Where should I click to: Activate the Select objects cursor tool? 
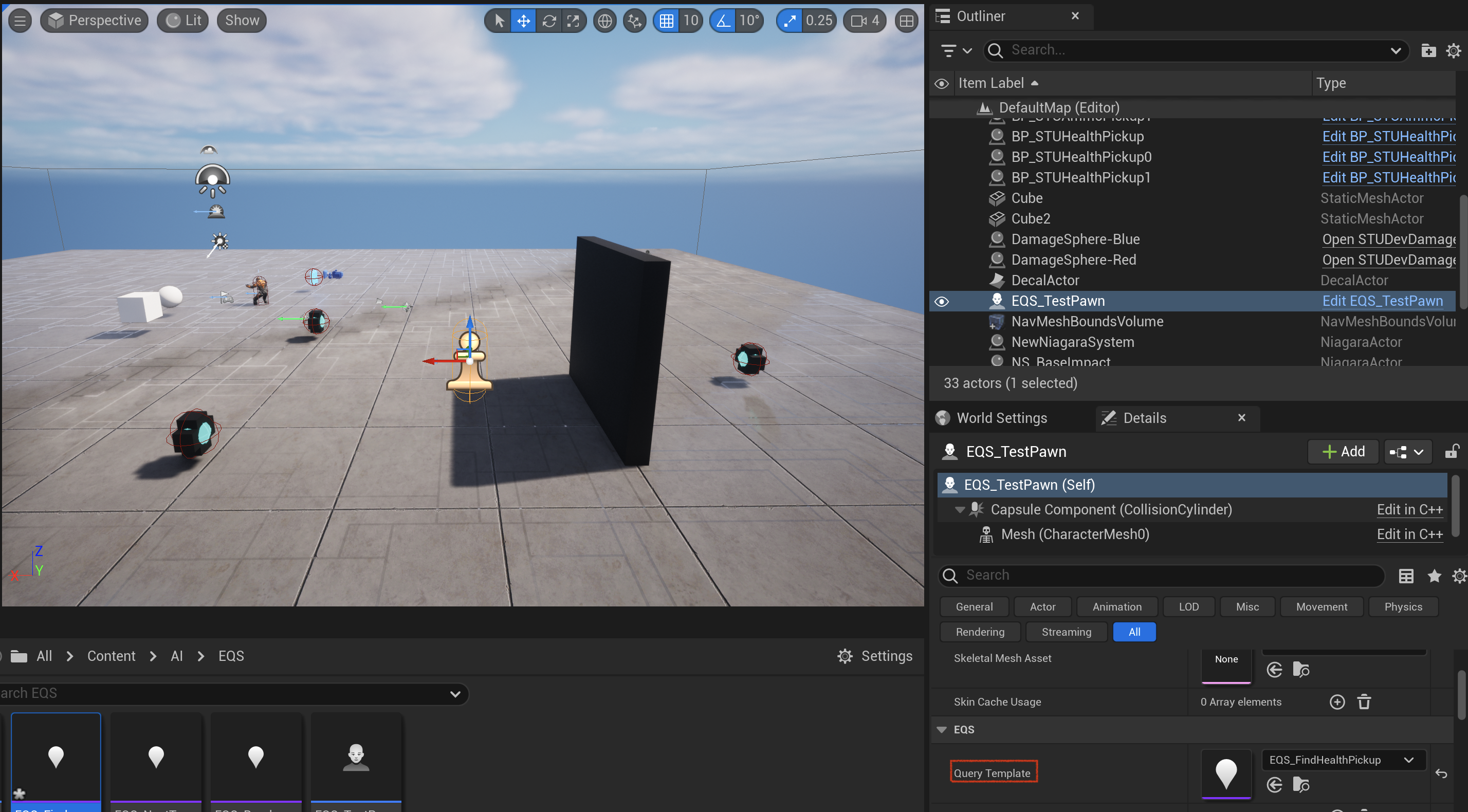click(x=499, y=21)
